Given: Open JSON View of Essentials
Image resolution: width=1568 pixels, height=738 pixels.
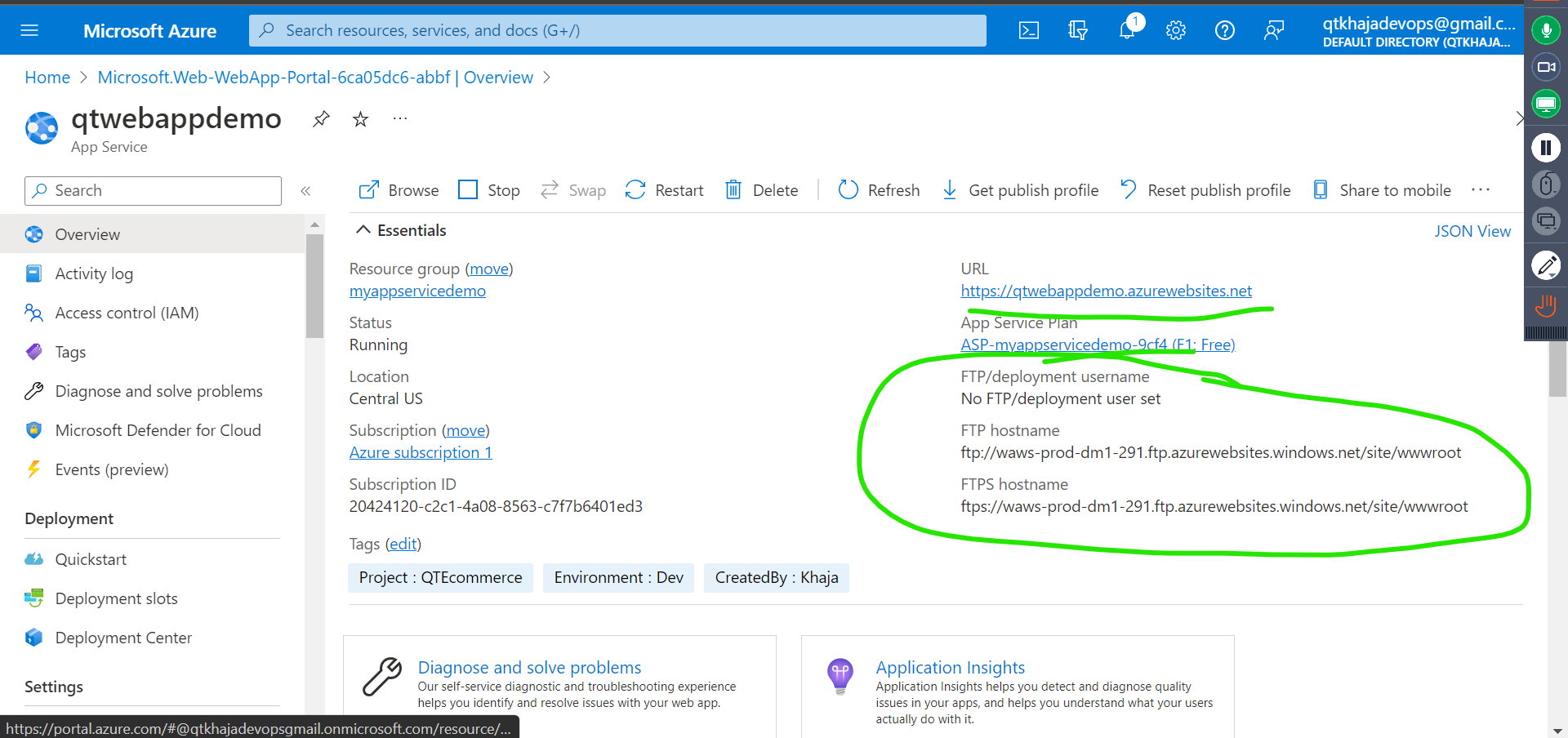Looking at the screenshot, I should [1472, 231].
